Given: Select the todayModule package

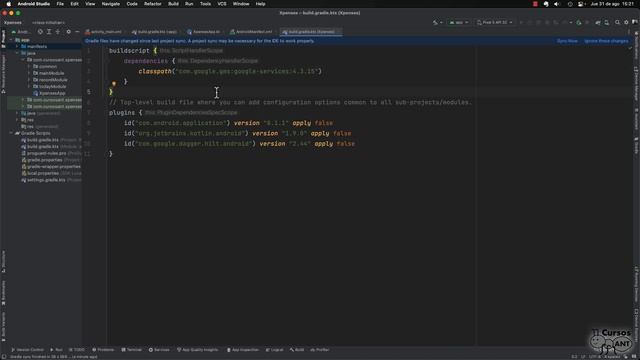Looking at the screenshot, I should (x=49, y=87).
